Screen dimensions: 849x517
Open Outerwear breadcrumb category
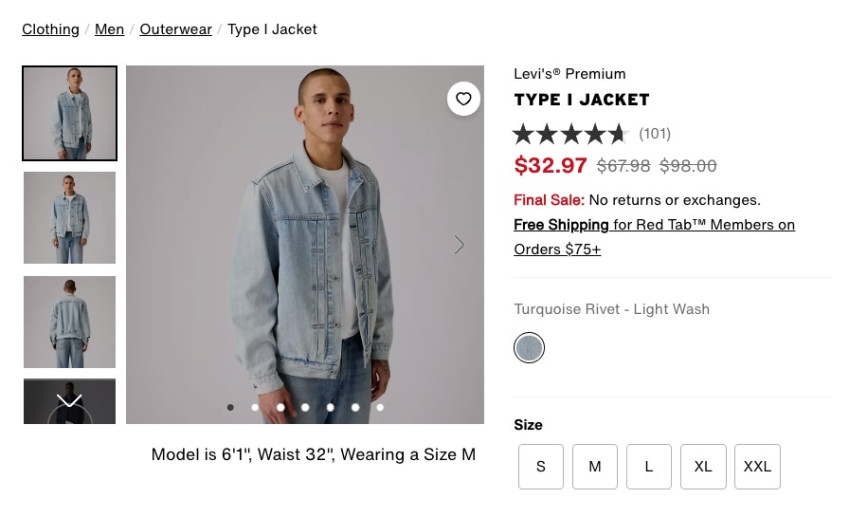pyautogui.click(x=176, y=29)
